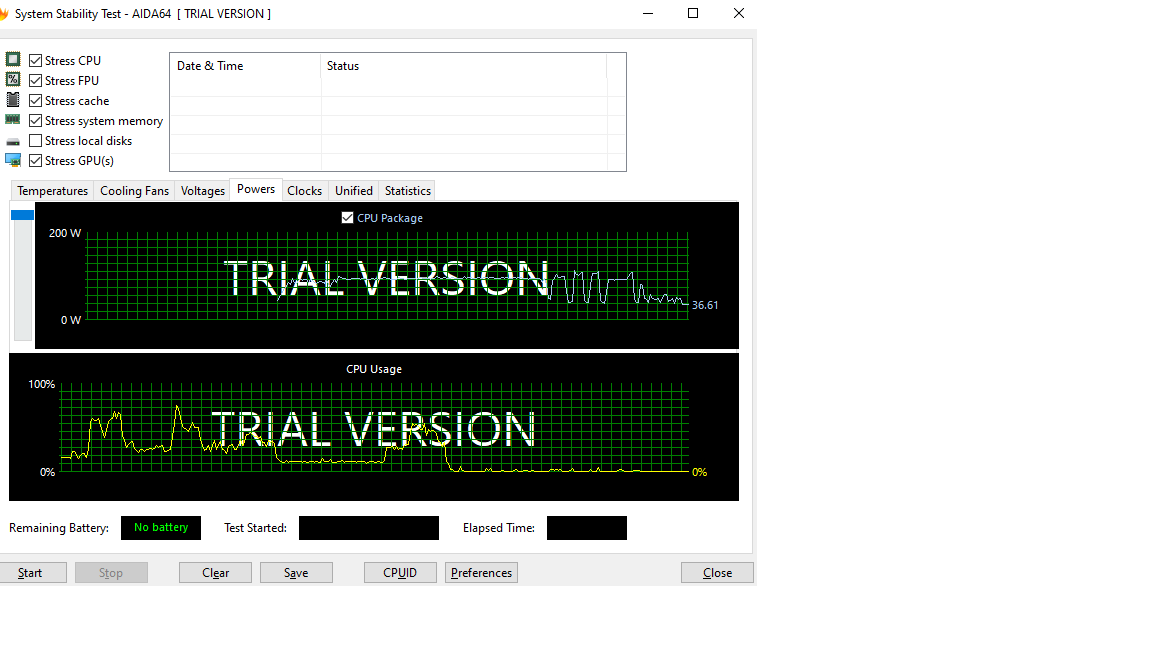This screenshot has height=648, width=1152.
Task: Click the CPU Usage graph title
Action: [374, 369]
